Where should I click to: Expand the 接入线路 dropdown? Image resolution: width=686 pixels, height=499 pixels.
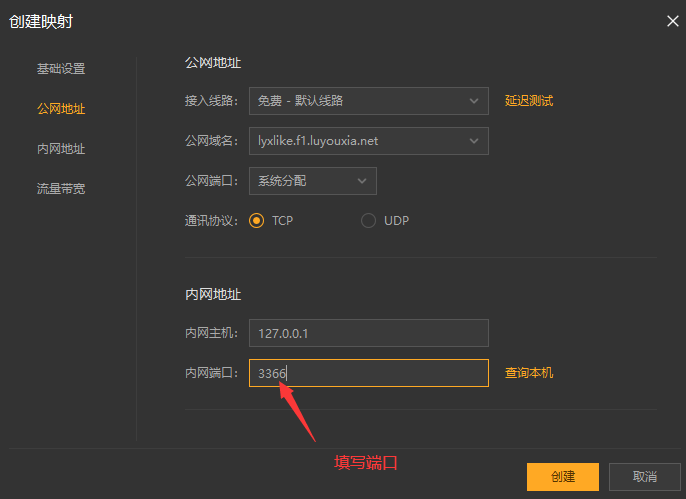(x=369, y=101)
